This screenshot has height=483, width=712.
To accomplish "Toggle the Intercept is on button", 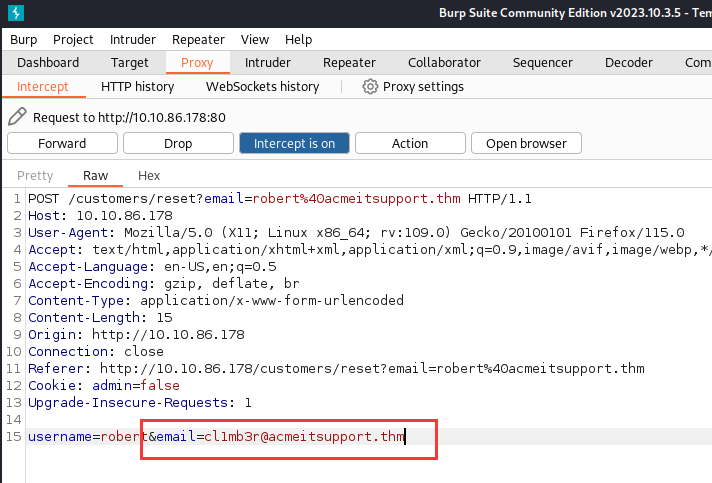I will pos(294,143).
